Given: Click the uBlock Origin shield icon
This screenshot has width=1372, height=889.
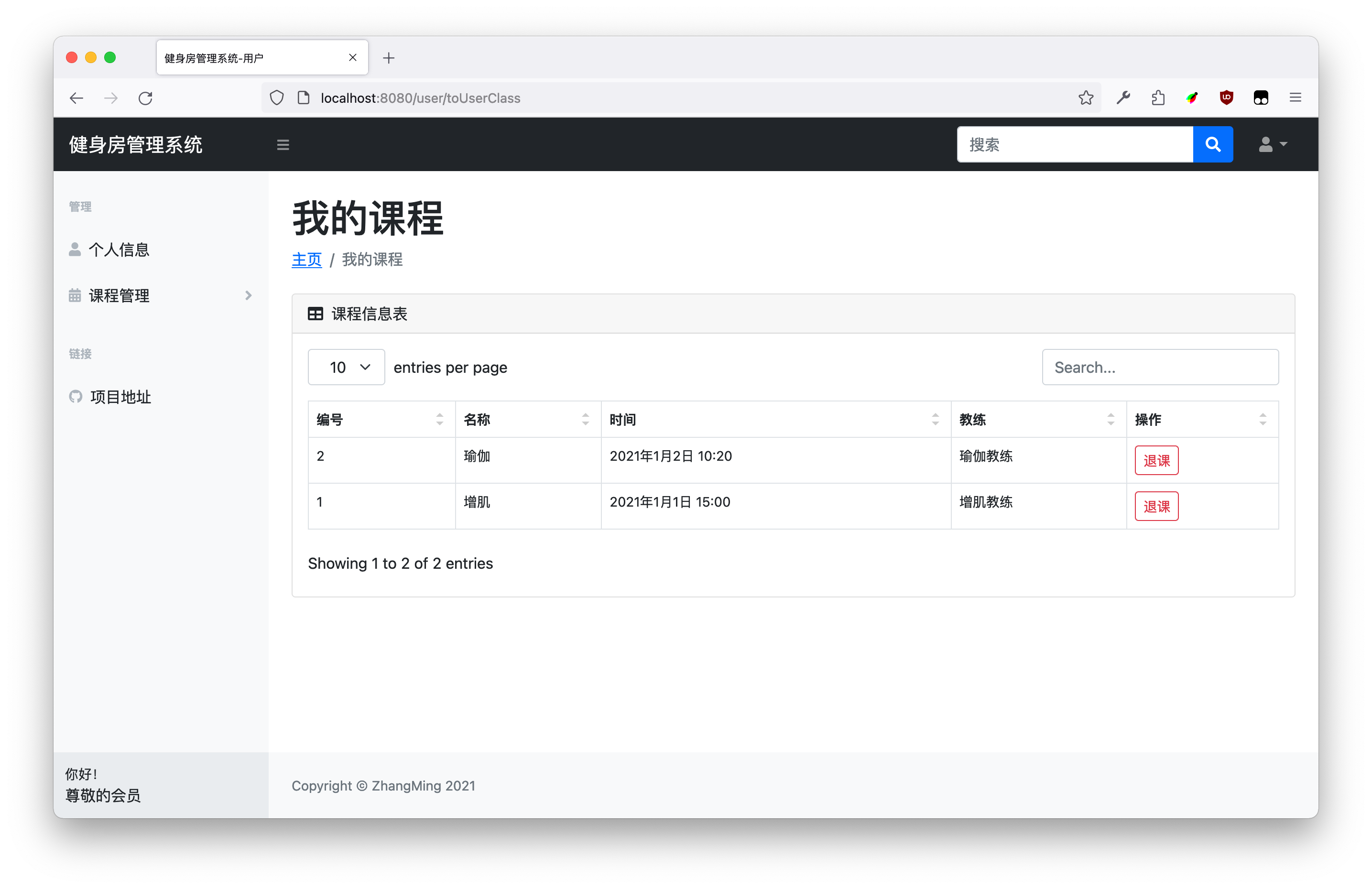Looking at the screenshot, I should [1226, 98].
